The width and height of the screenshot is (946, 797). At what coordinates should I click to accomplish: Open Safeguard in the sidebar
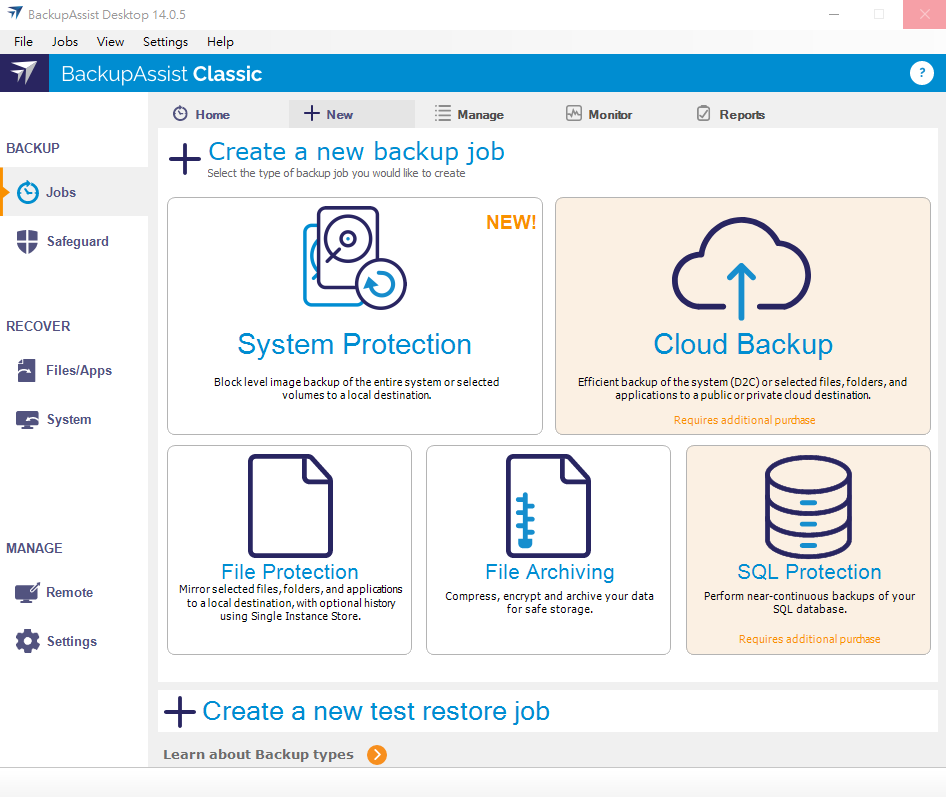coord(74,241)
